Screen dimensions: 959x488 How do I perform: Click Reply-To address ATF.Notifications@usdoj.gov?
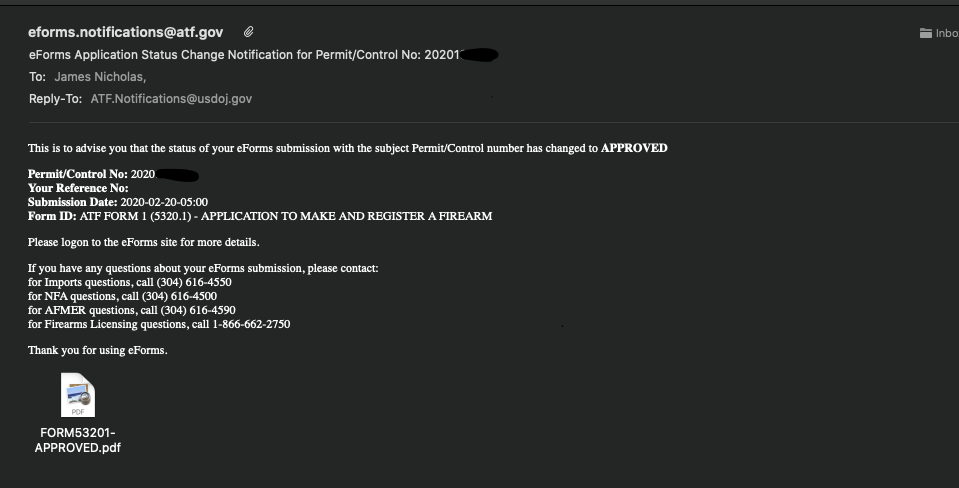pos(171,99)
